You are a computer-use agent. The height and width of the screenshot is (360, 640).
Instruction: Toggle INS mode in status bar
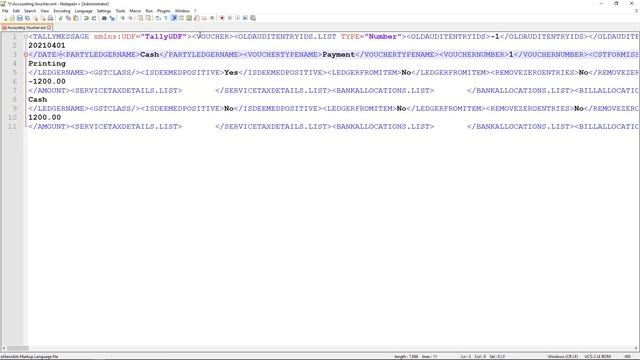tap(628, 356)
